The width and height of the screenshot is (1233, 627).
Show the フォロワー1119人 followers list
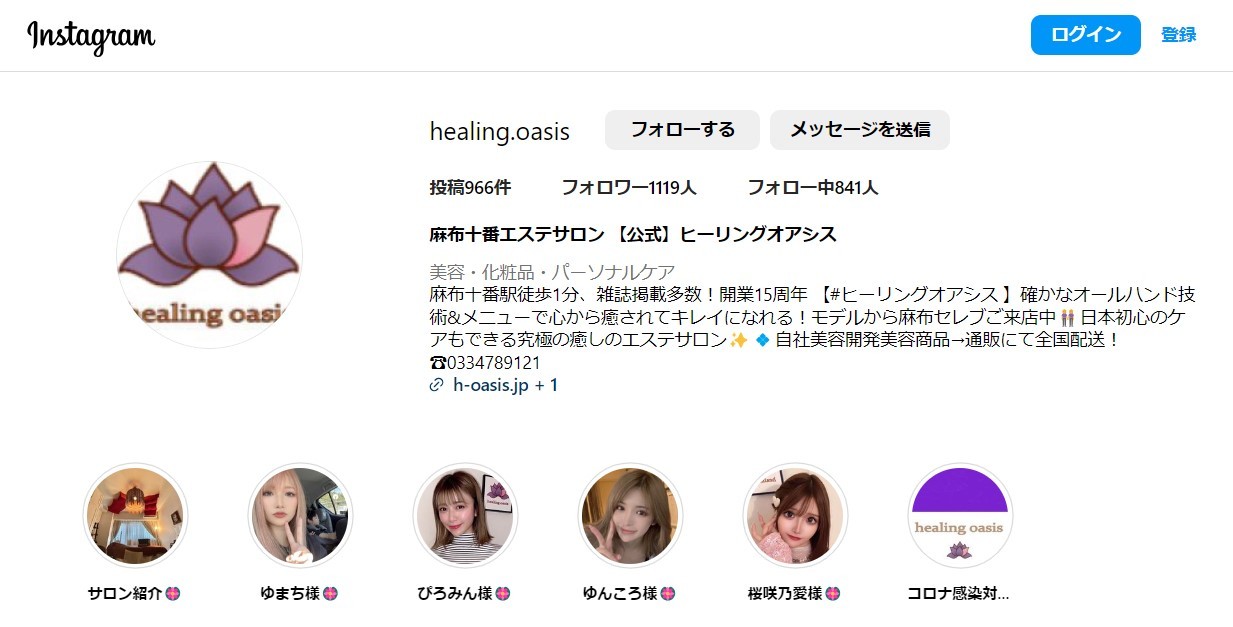[x=629, y=187]
